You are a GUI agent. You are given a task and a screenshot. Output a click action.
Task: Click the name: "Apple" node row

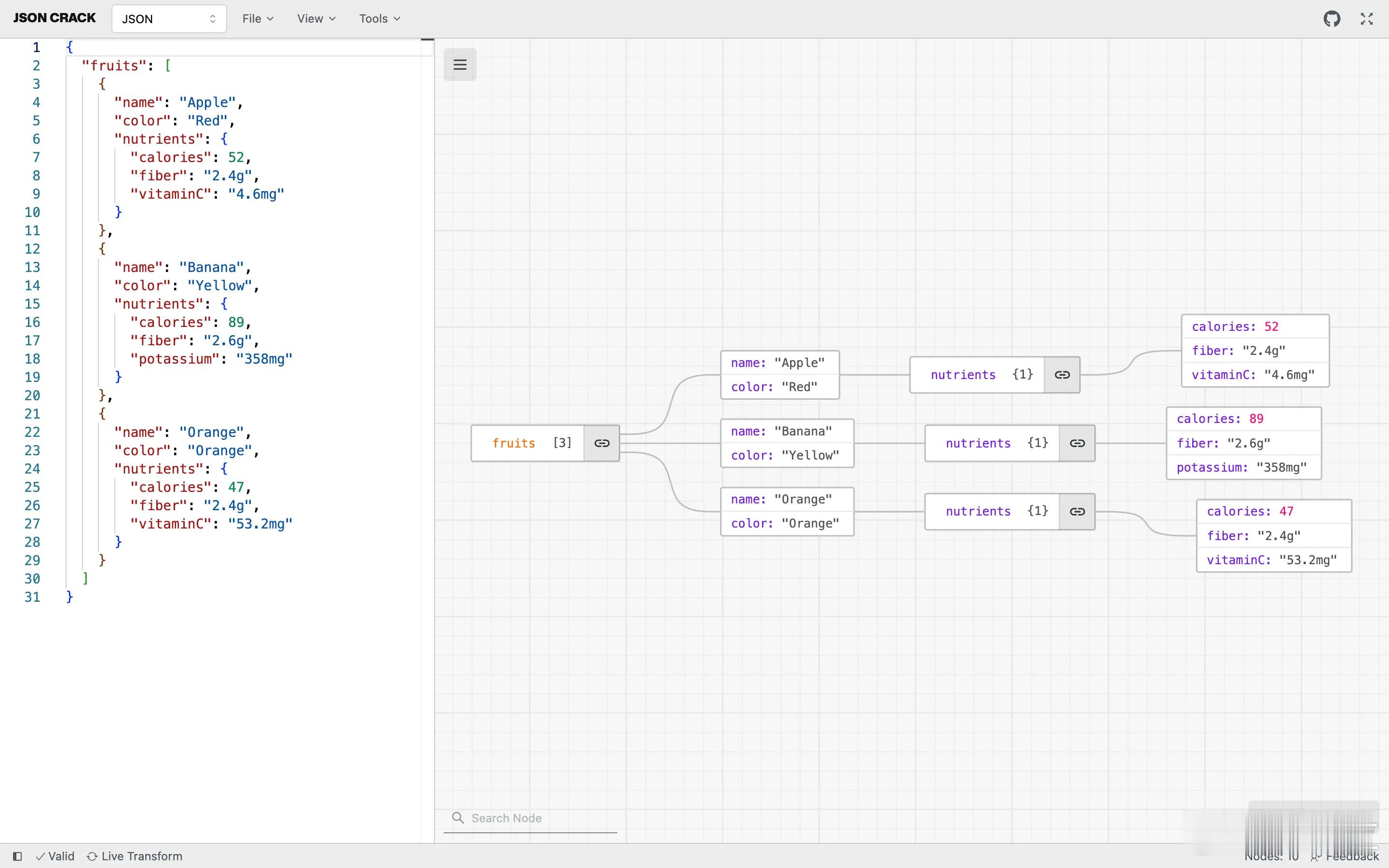click(780, 363)
